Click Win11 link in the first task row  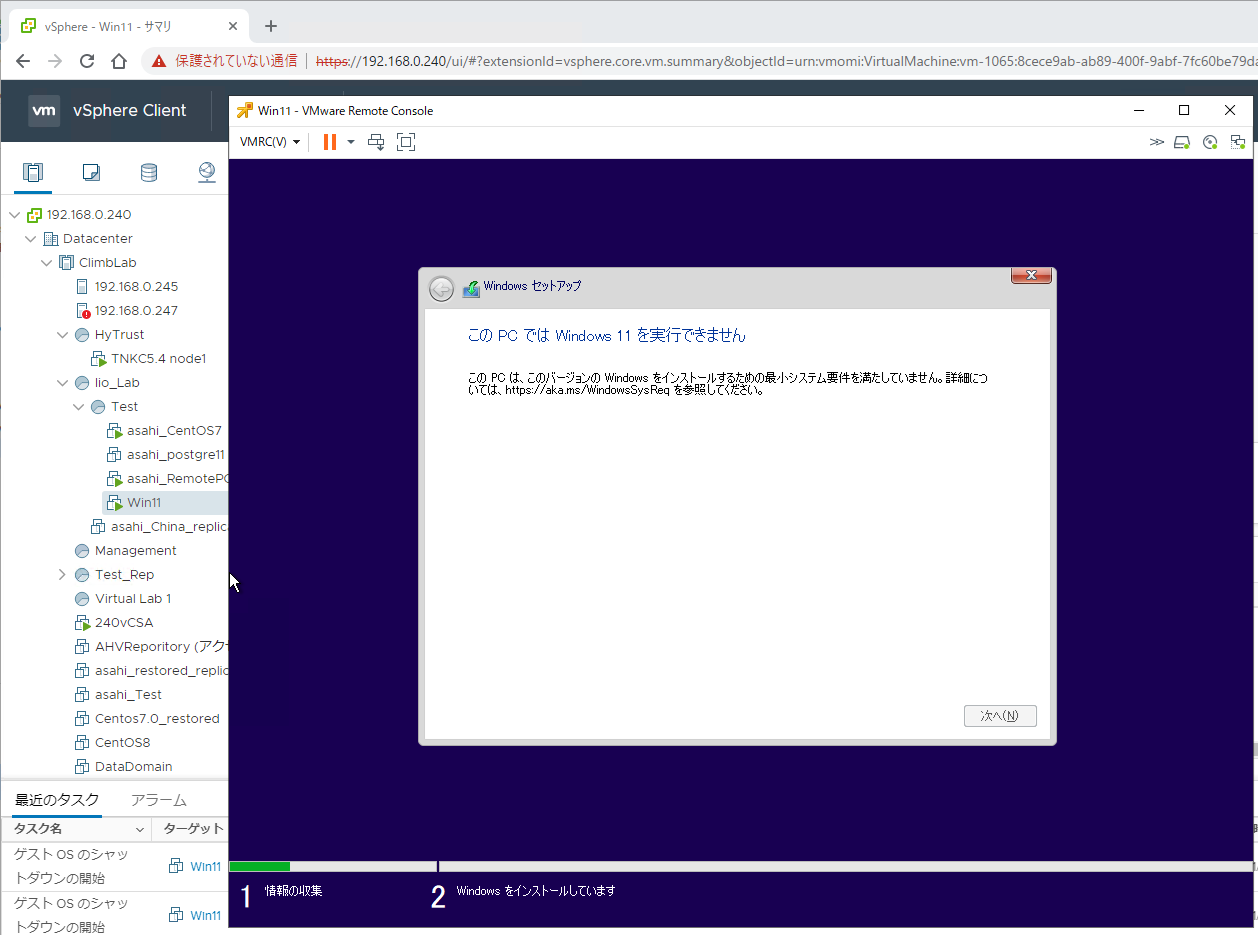[x=206, y=866]
